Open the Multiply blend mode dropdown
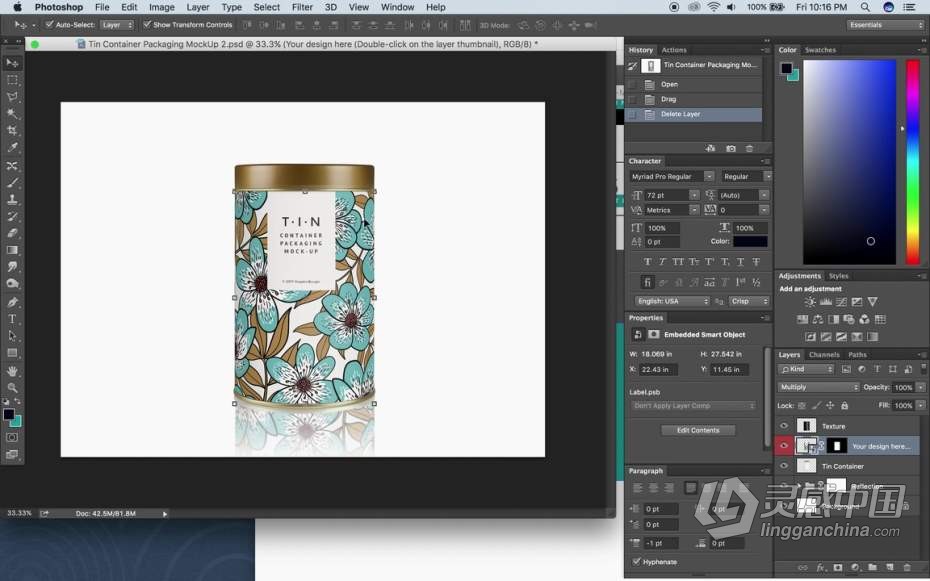The height and width of the screenshot is (581, 930). (818, 387)
